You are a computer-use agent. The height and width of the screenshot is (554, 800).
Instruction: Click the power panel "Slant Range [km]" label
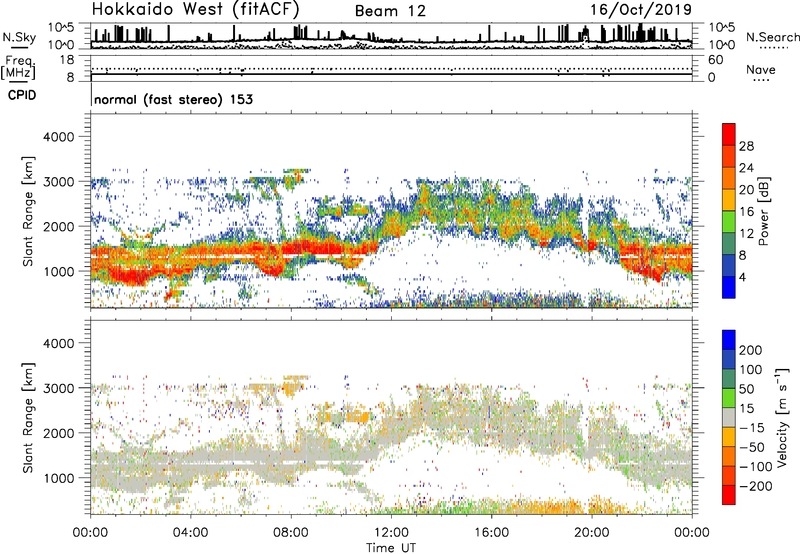(x=28, y=211)
